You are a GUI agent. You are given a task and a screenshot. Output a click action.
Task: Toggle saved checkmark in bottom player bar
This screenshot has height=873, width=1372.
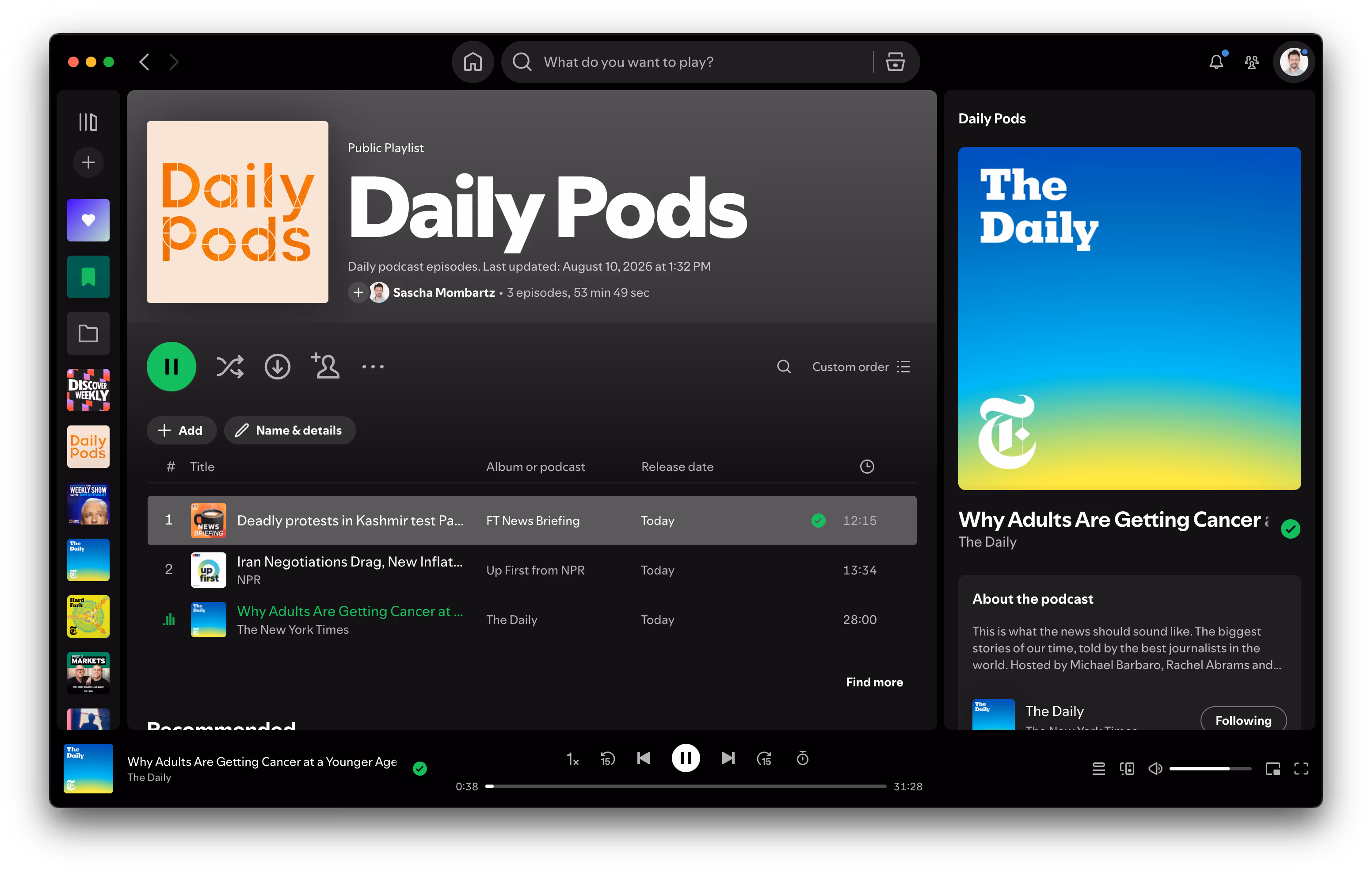tap(420, 768)
